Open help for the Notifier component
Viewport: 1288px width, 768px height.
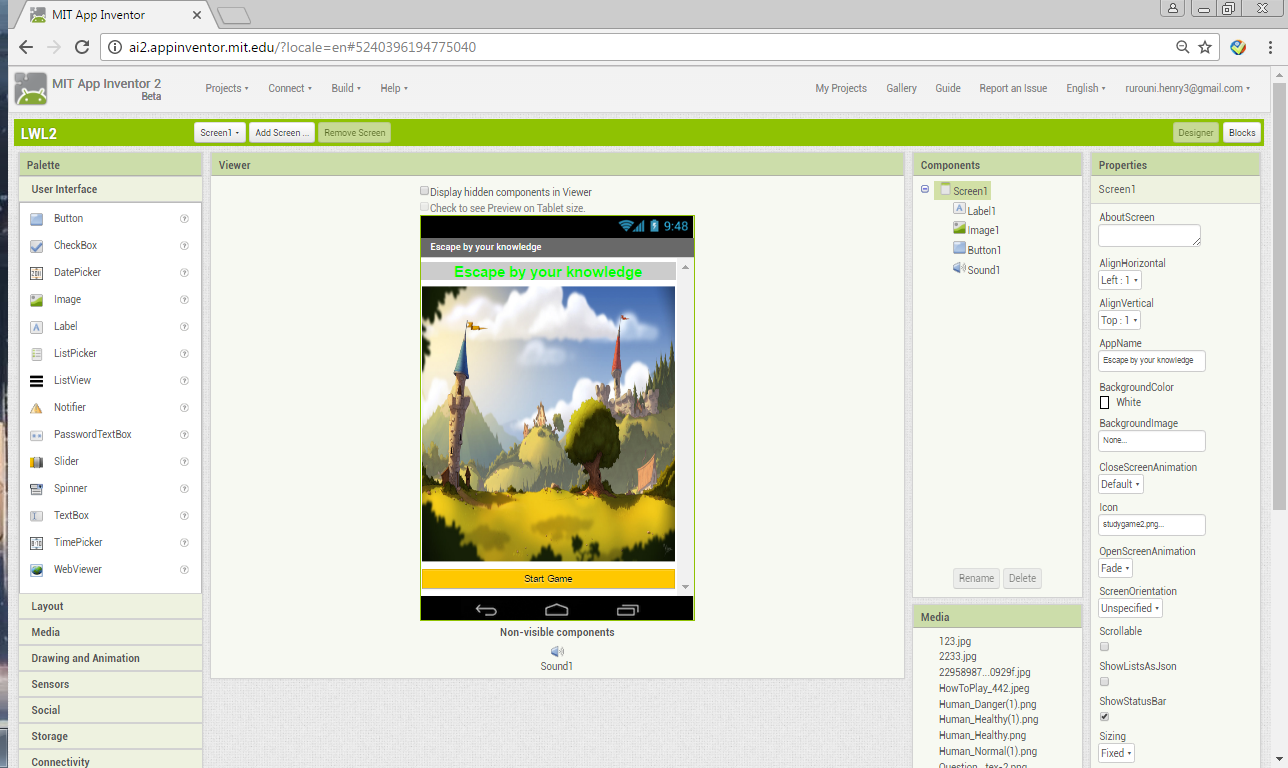184,407
